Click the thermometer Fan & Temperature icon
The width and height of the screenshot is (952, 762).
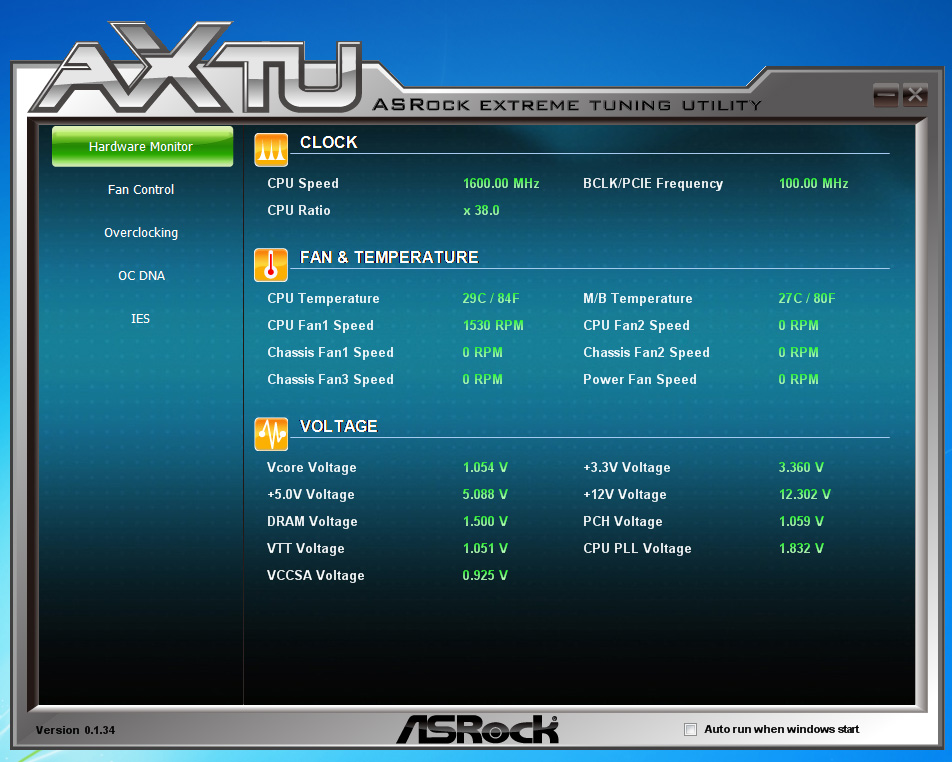[x=271, y=265]
